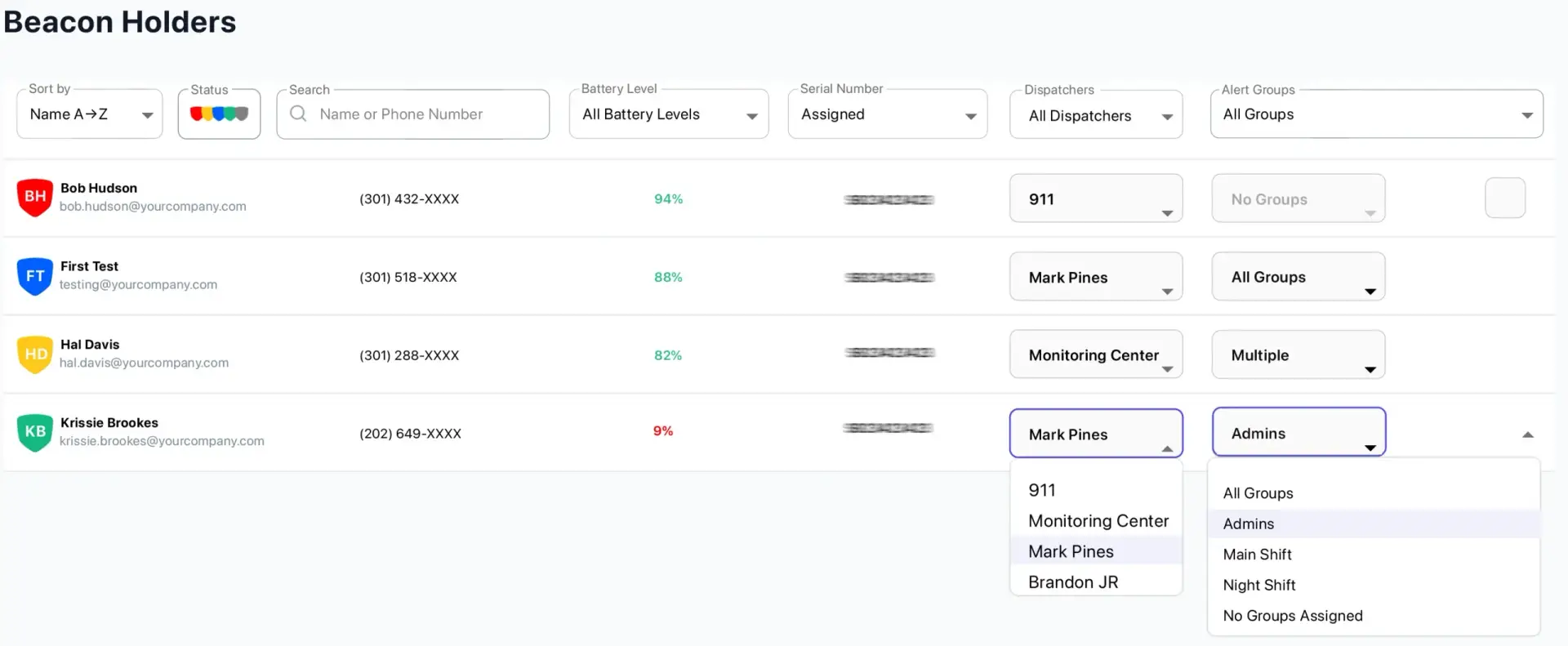Choose No Groups Assigned option
Screen dimensions: 1568x646
click(1293, 616)
